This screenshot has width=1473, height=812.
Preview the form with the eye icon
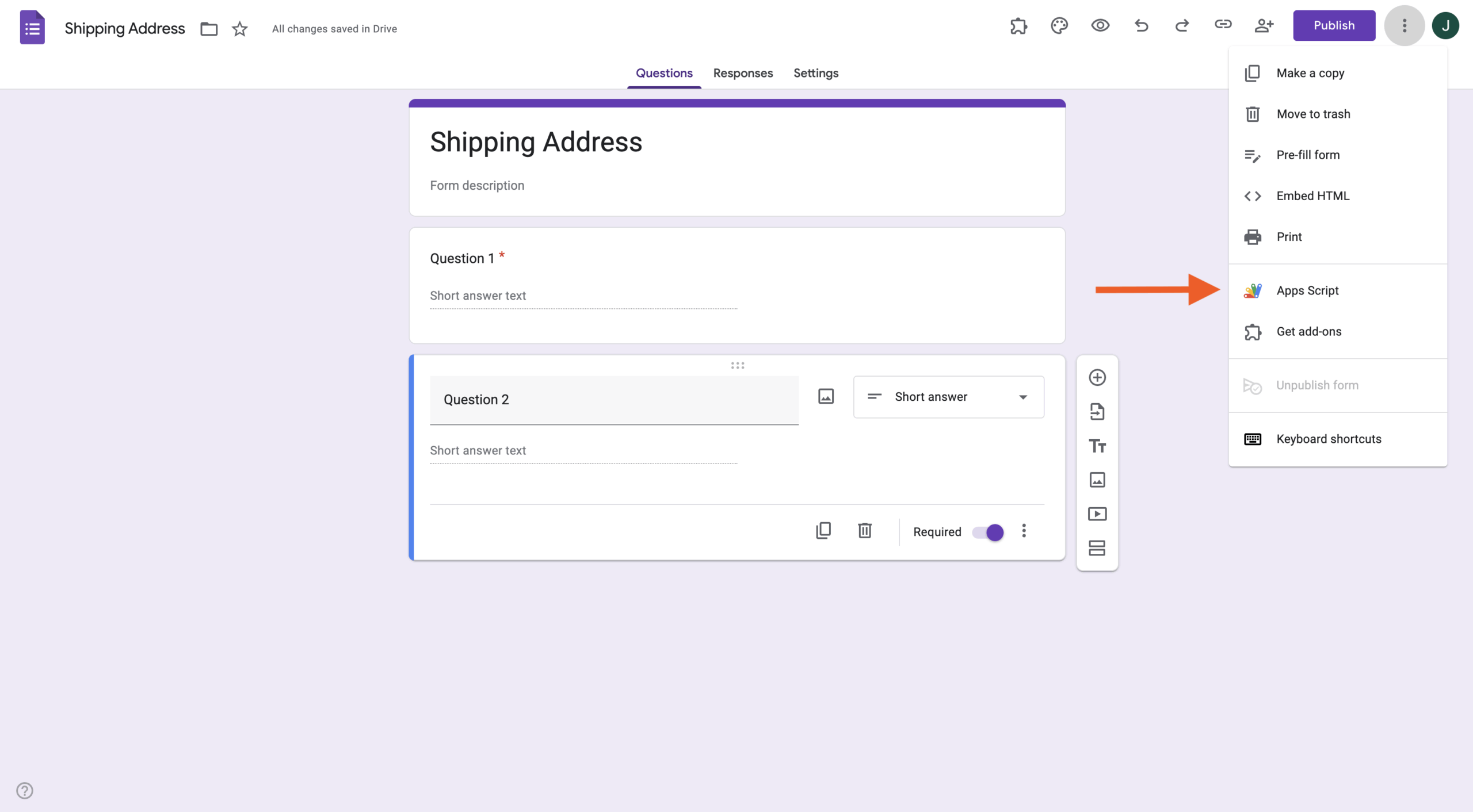pos(1100,25)
